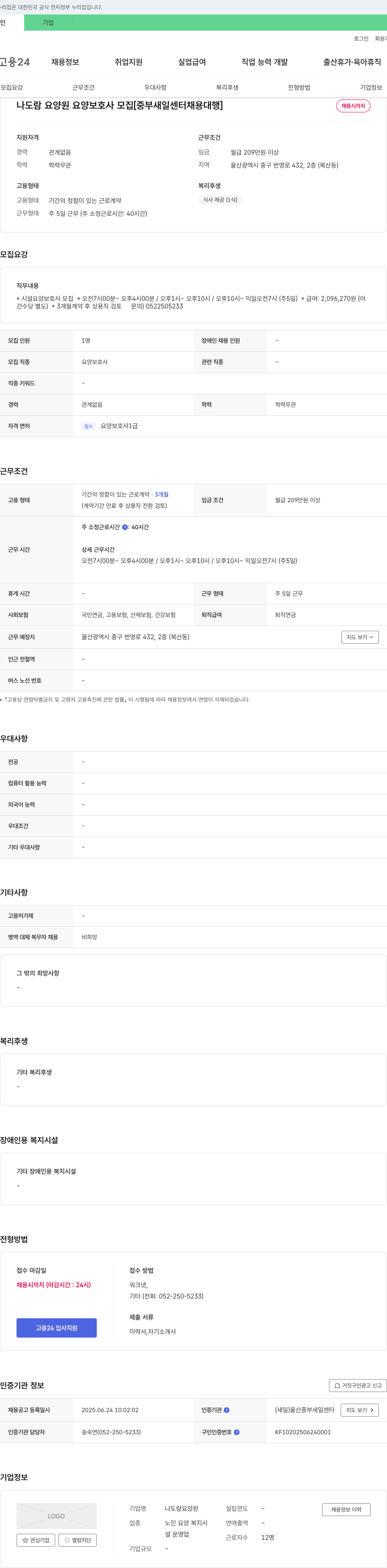Screen dimensions: 387x1568
Task: Open the 직업 능력 개발 menu
Action: [x=264, y=62]
